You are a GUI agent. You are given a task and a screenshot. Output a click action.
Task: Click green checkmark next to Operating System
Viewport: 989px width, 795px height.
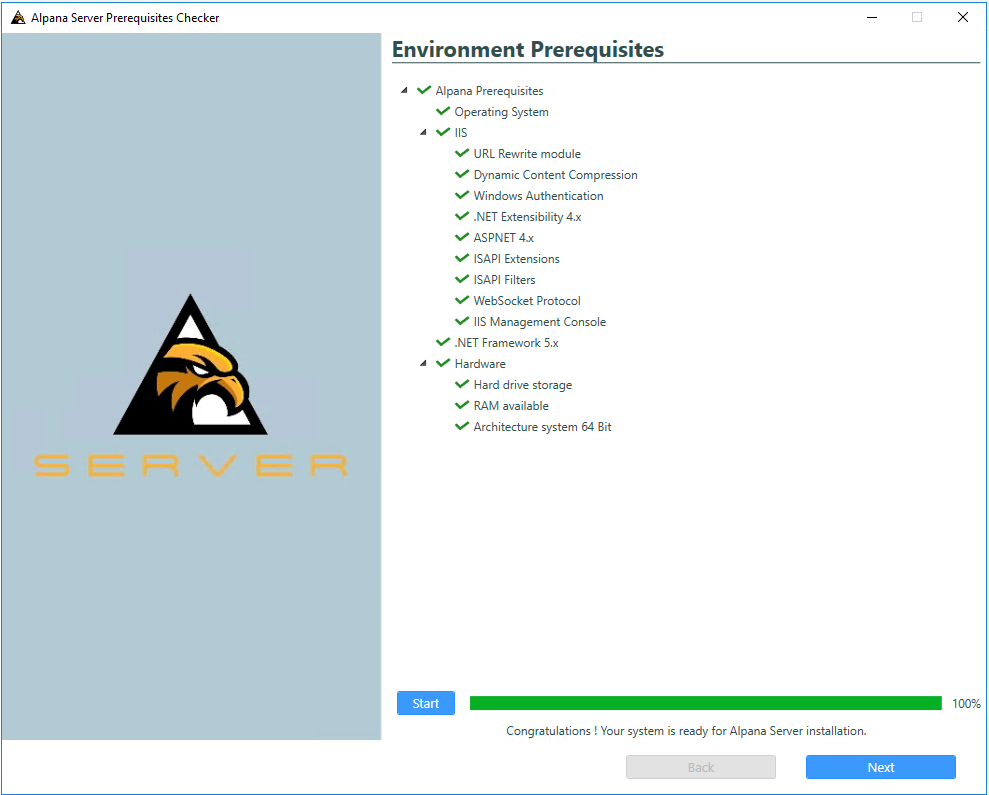[x=443, y=111]
